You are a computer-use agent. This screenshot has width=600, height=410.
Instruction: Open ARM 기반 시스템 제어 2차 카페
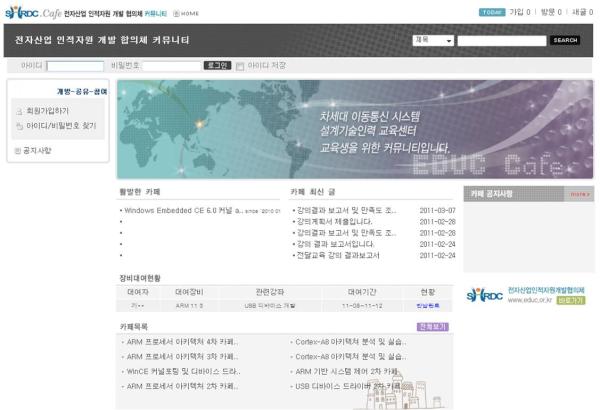[x=347, y=372]
